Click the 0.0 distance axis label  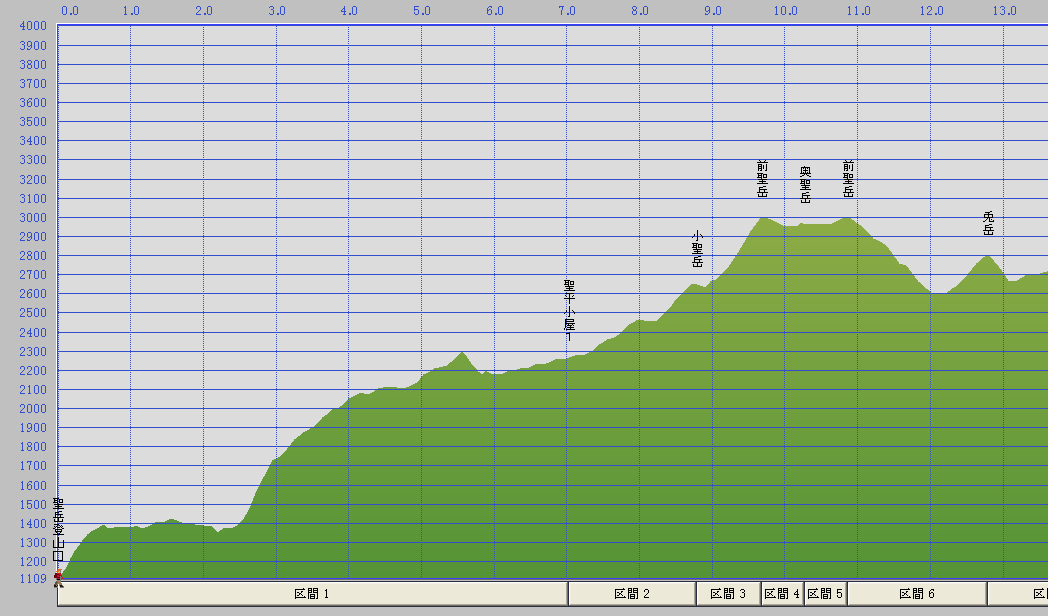(70, 11)
